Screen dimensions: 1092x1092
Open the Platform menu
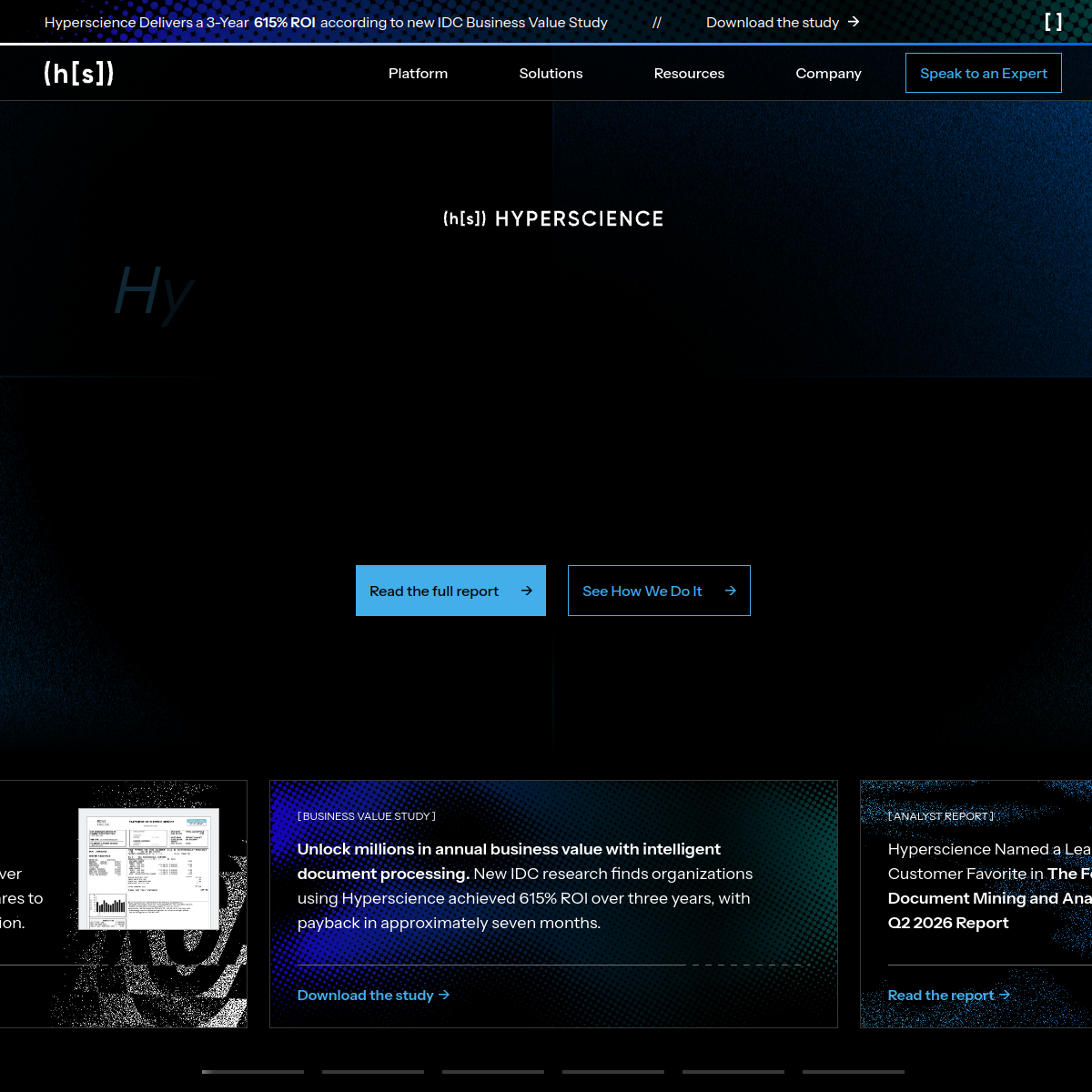point(418,74)
